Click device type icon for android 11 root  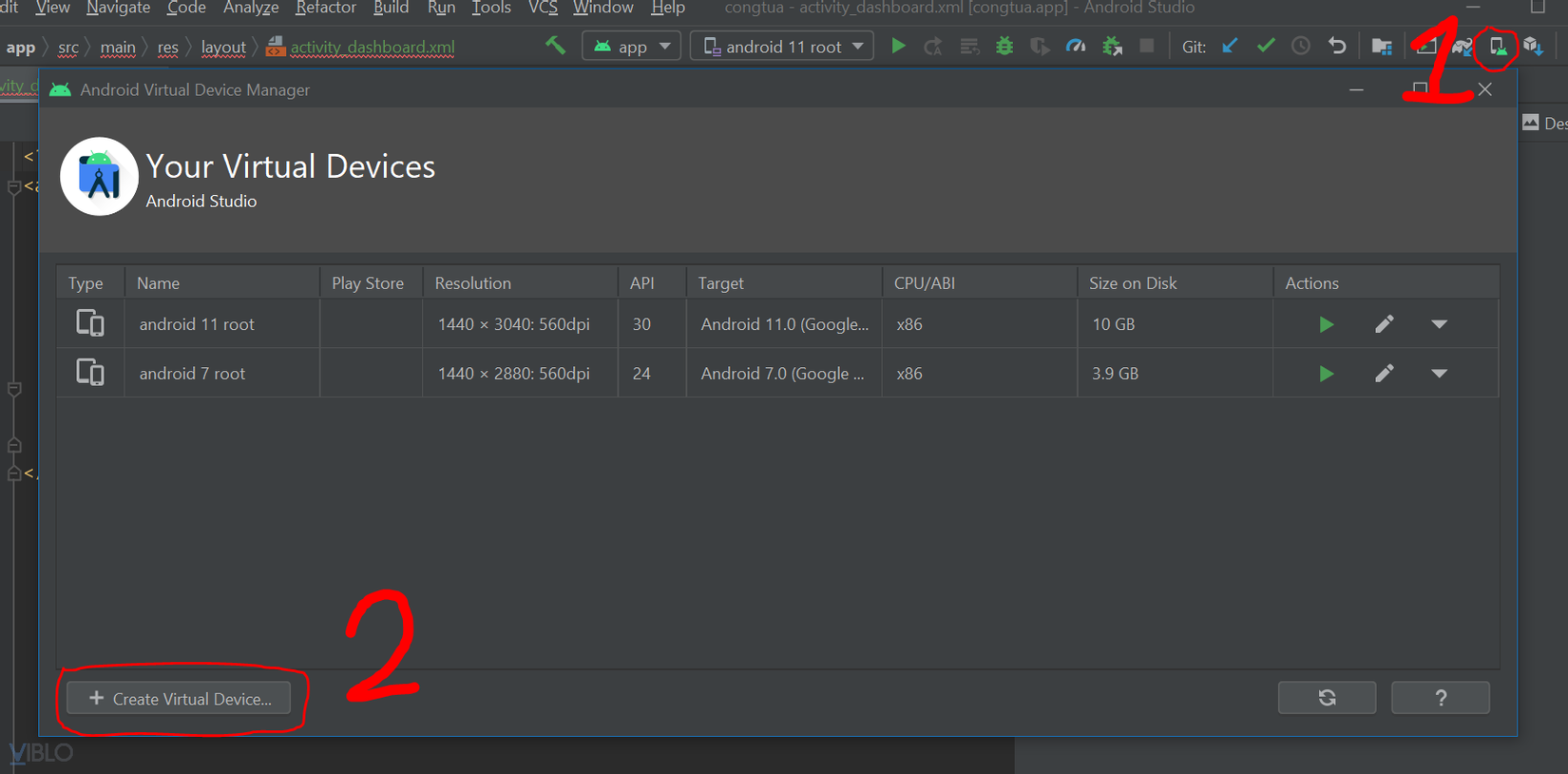[90, 323]
